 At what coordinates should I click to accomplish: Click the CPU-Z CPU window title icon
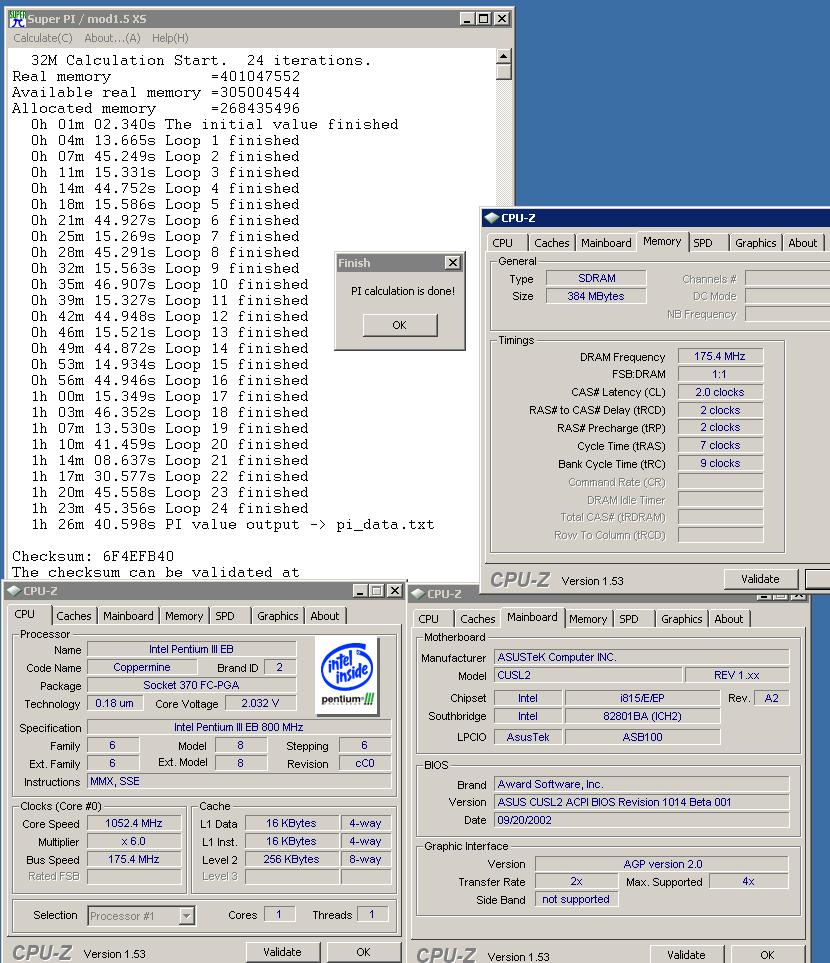[x=13, y=591]
